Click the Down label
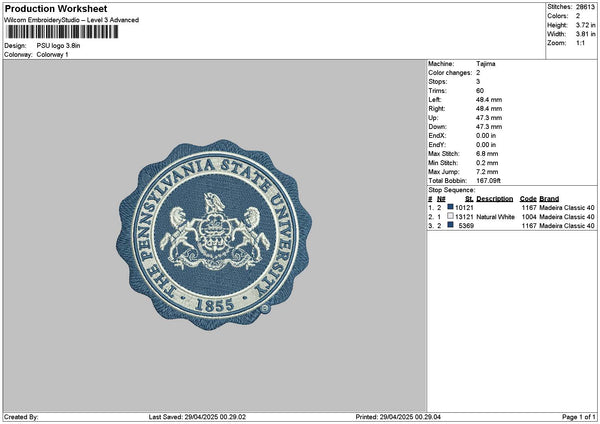600x424 pixels. click(437, 127)
